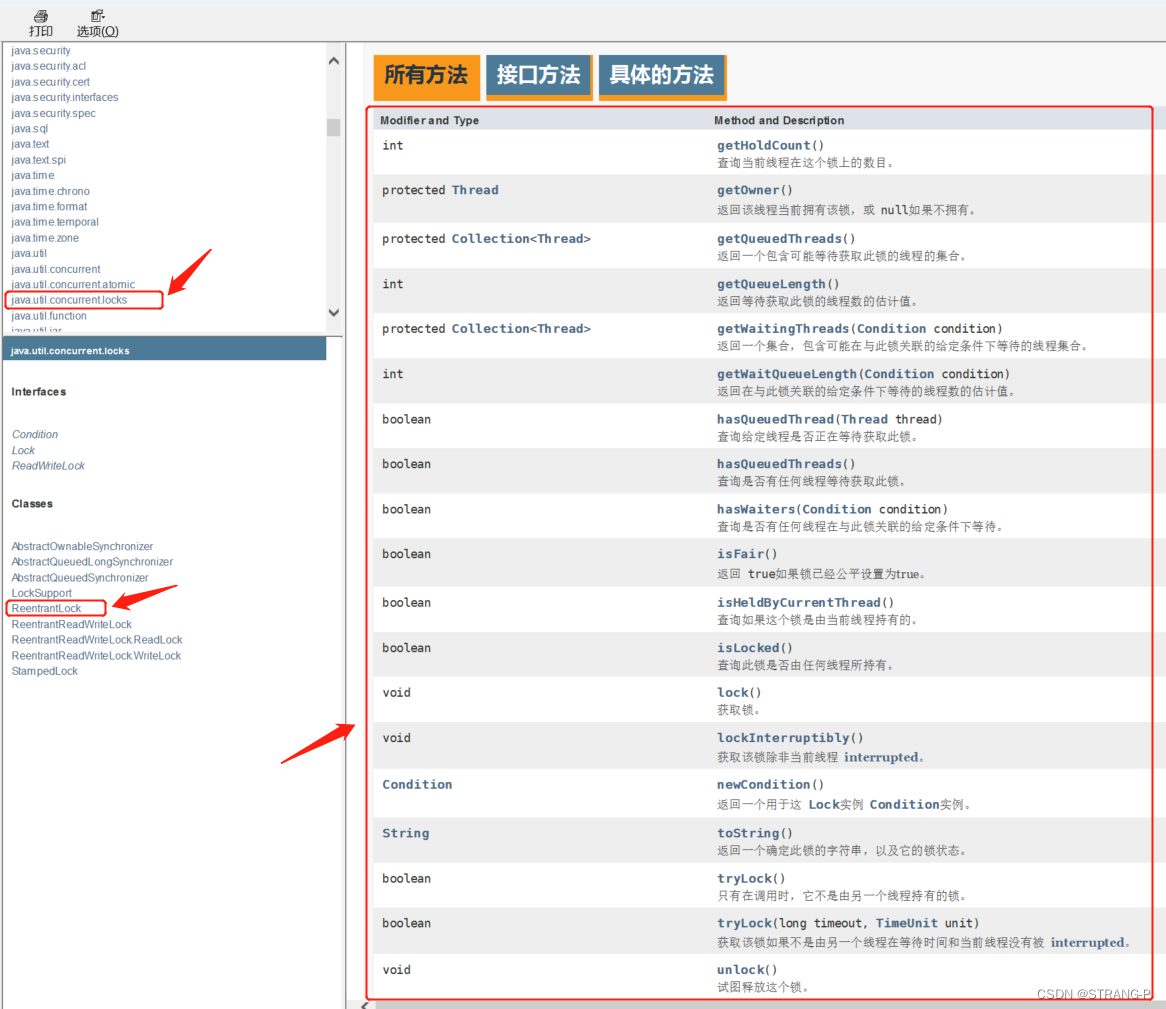1166x1009 pixels.
Task: Click the Print (打印) toolbar icon
Action: point(41,23)
